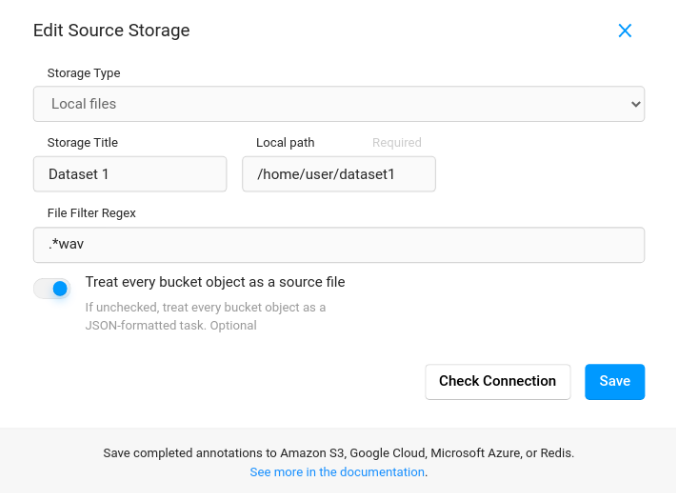This screenshot has width=676, height=493.
Task: Click the File Filter Regex label
Action: pos(91,213)
